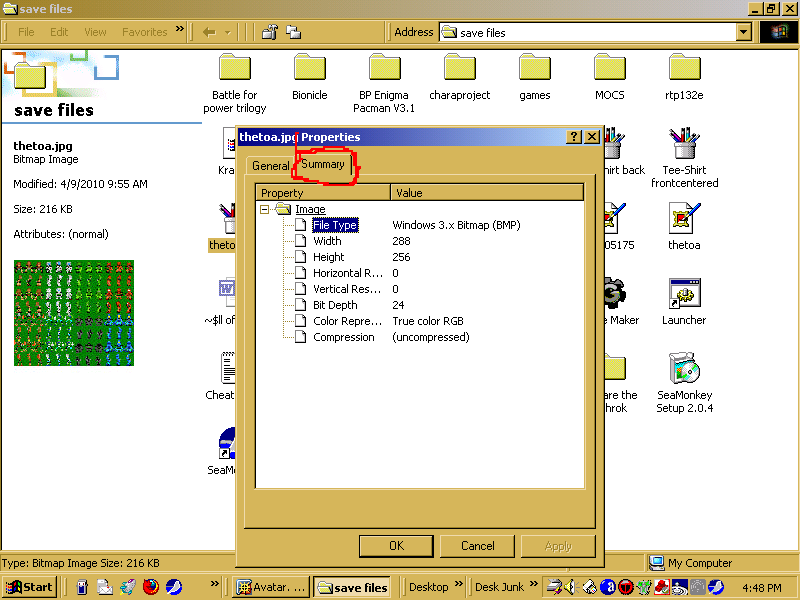Select the Color Representation property row

(x=347, y=321)
